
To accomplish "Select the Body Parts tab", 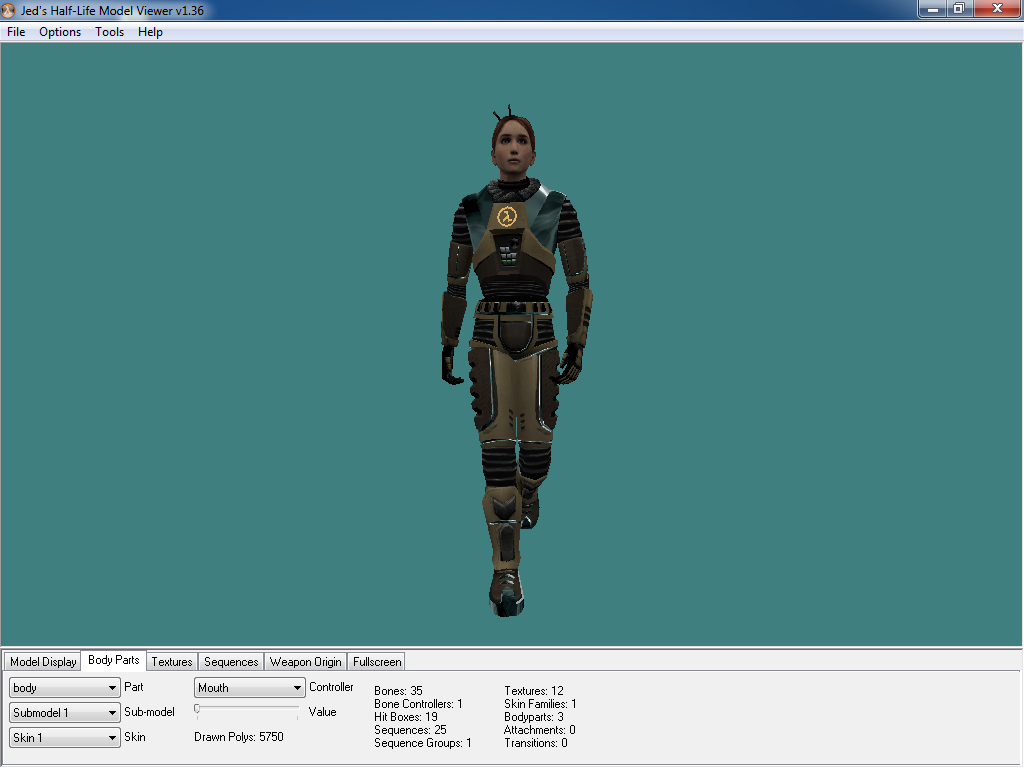I will click(114, 660).
